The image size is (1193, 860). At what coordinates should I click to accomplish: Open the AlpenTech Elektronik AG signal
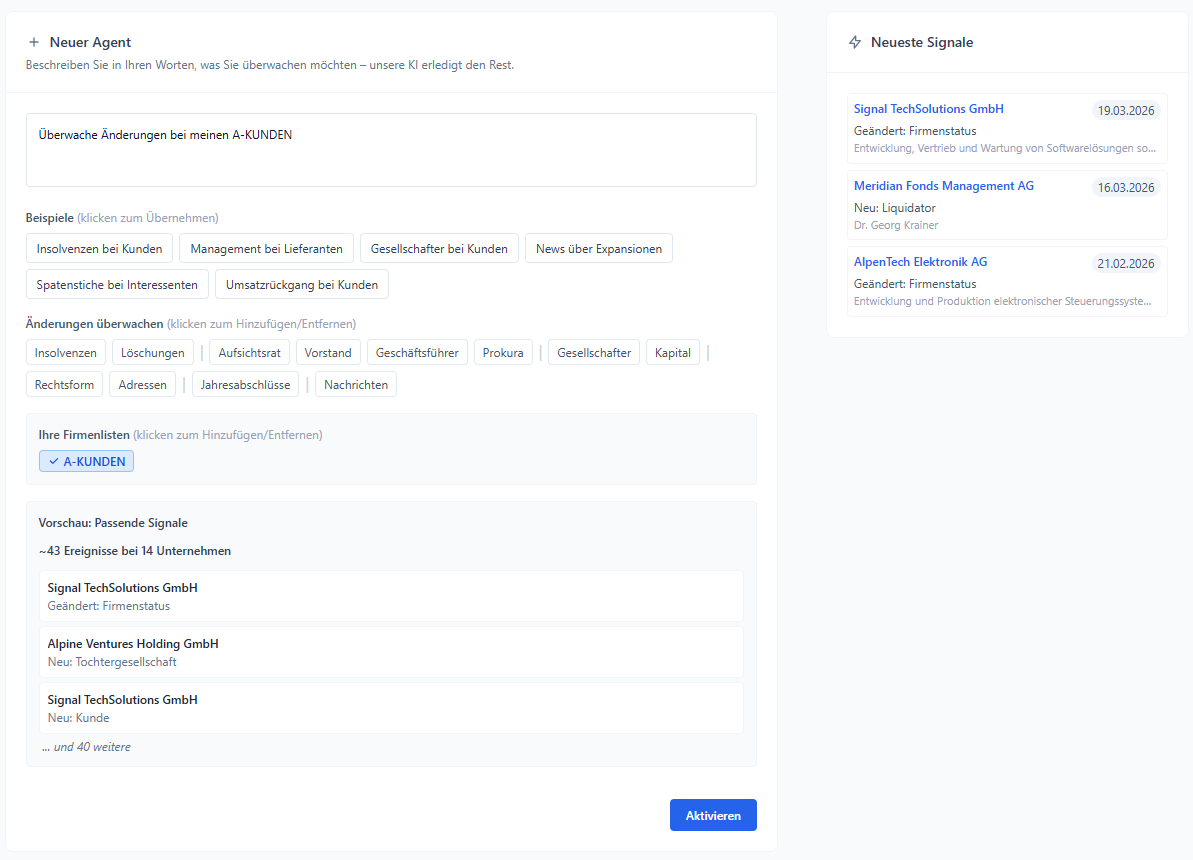[921, 262]
